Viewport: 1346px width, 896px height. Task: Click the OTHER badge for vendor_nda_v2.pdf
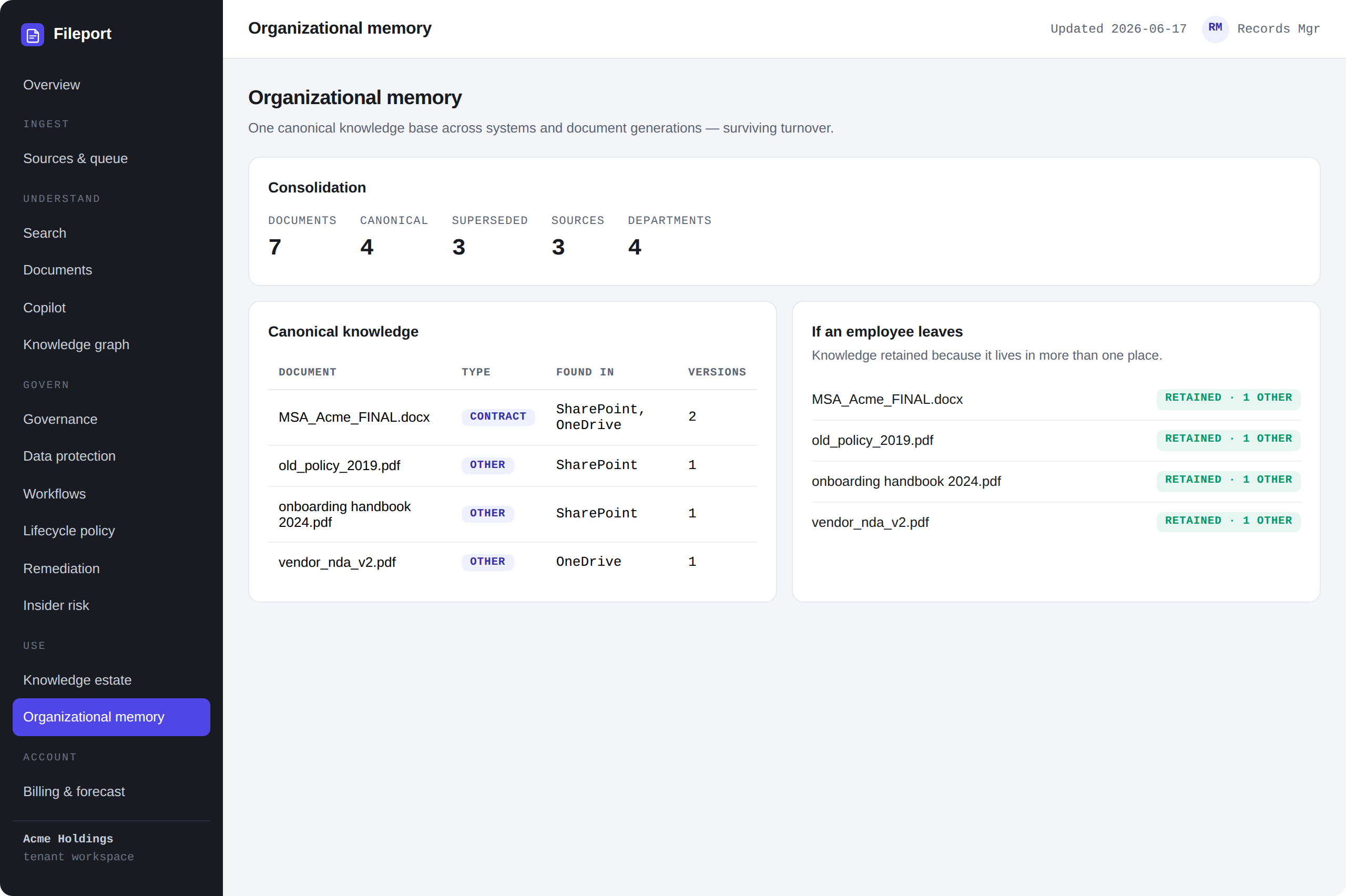488,562
